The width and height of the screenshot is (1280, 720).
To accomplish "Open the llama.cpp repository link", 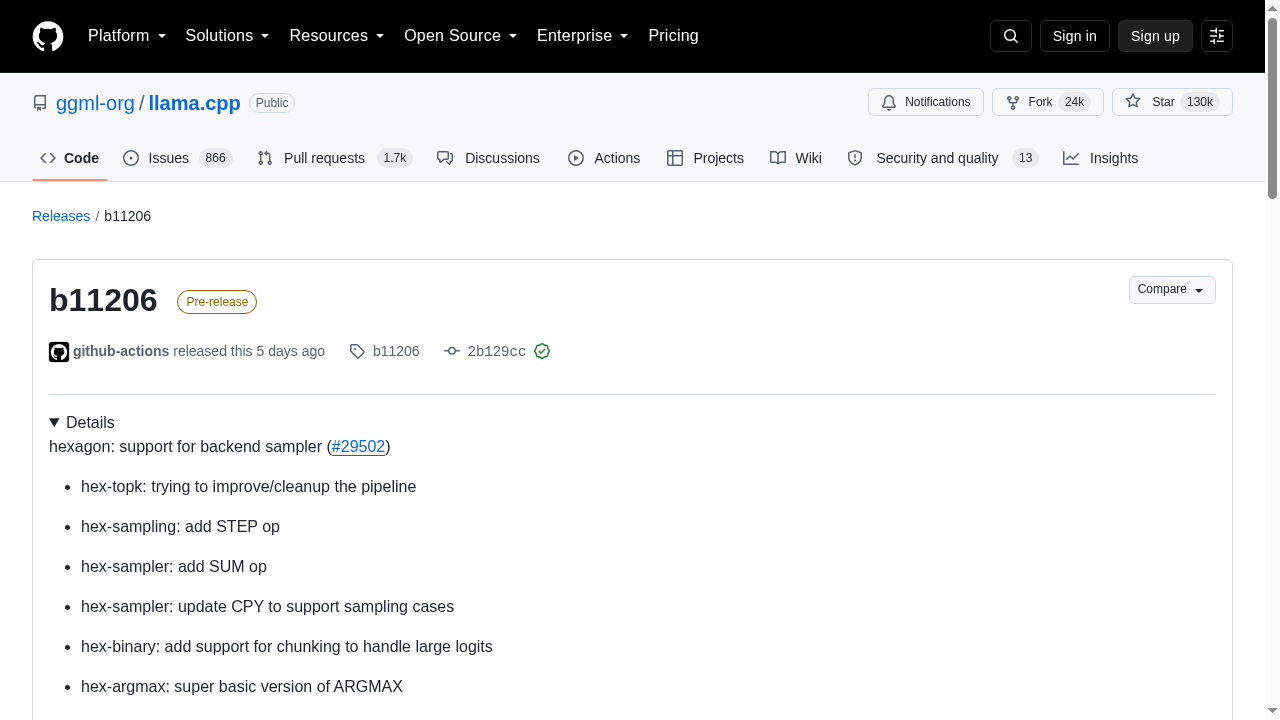I will tap(194, 103).
